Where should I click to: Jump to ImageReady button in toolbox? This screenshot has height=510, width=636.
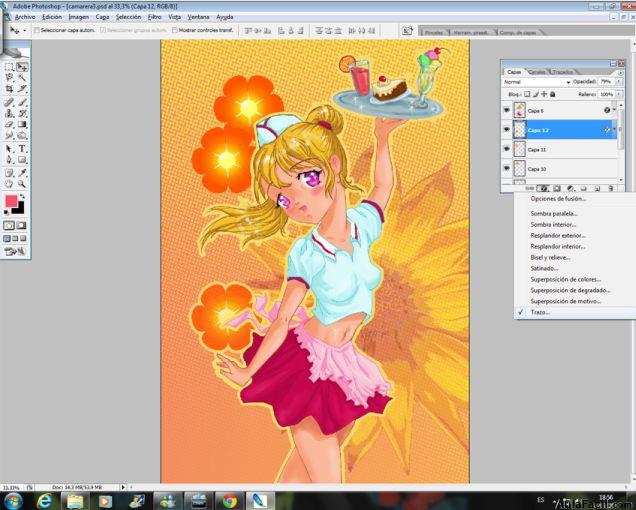point(15,252)
